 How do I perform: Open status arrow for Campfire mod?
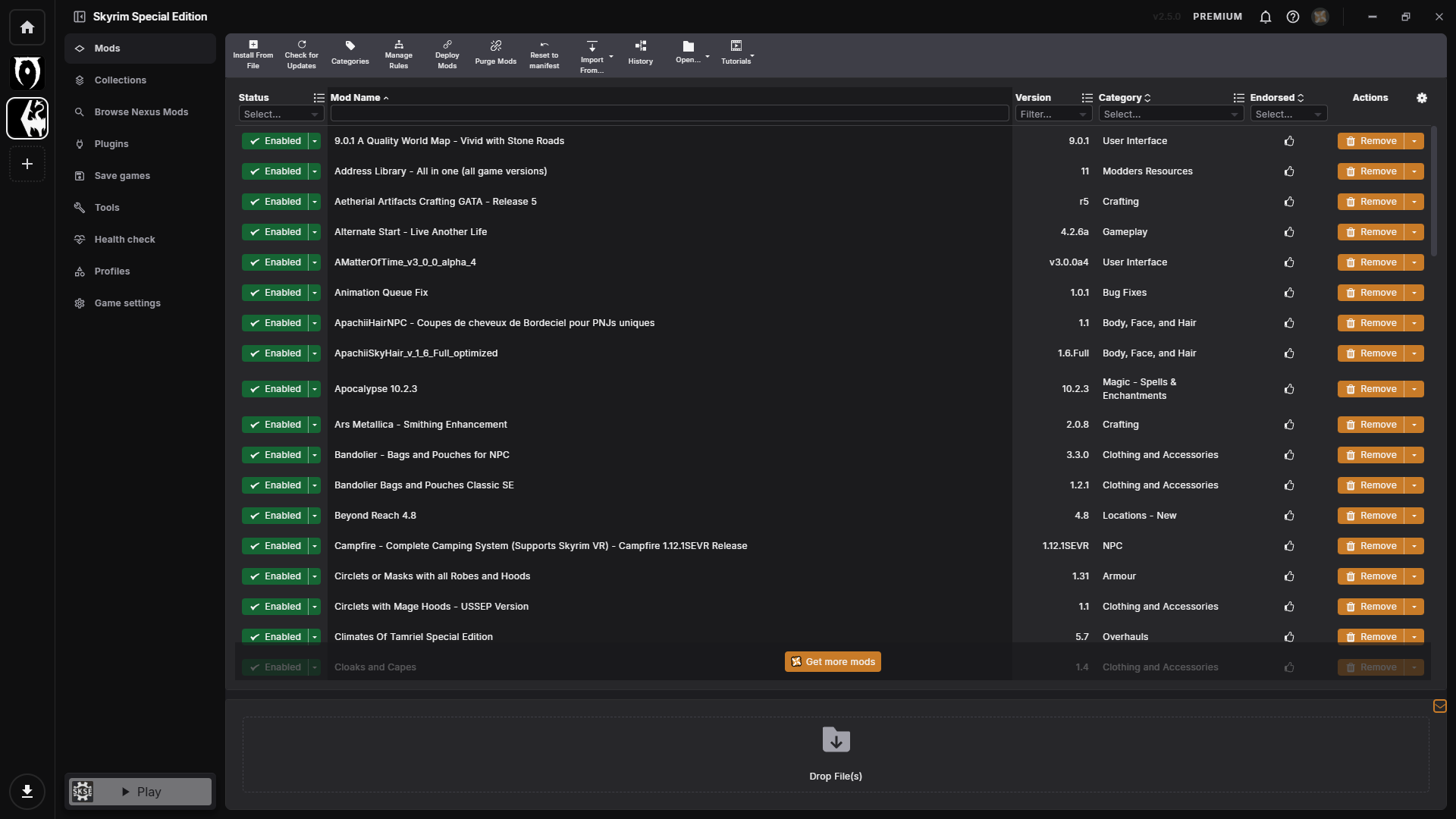click(x=315, y=546)
